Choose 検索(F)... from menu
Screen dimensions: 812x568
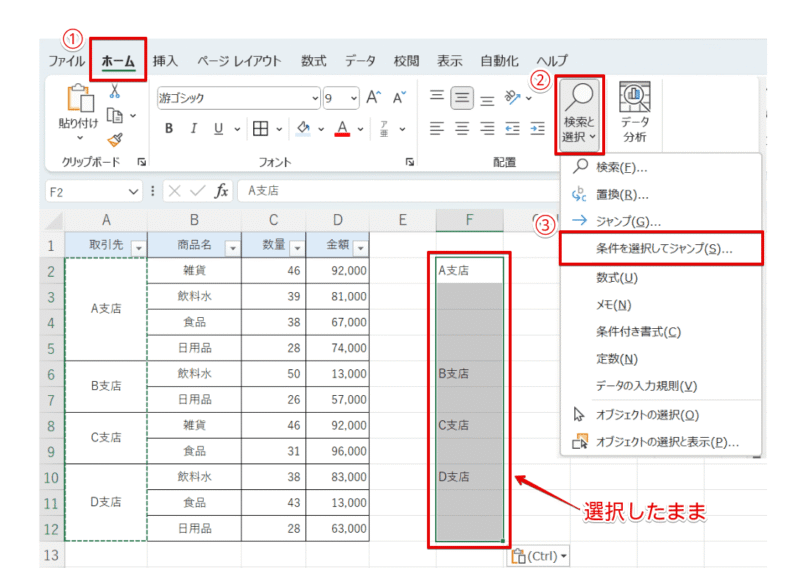pos(661,167)
